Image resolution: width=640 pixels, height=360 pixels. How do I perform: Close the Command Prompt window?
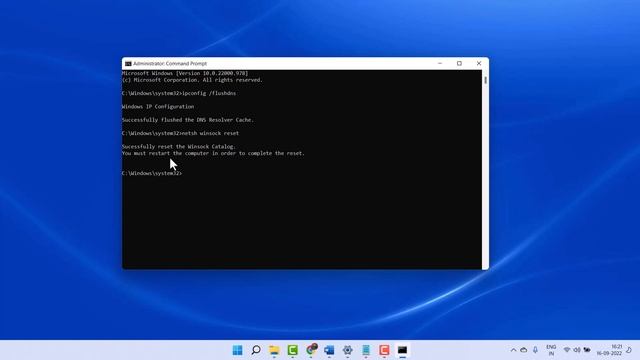coord(479,63)
